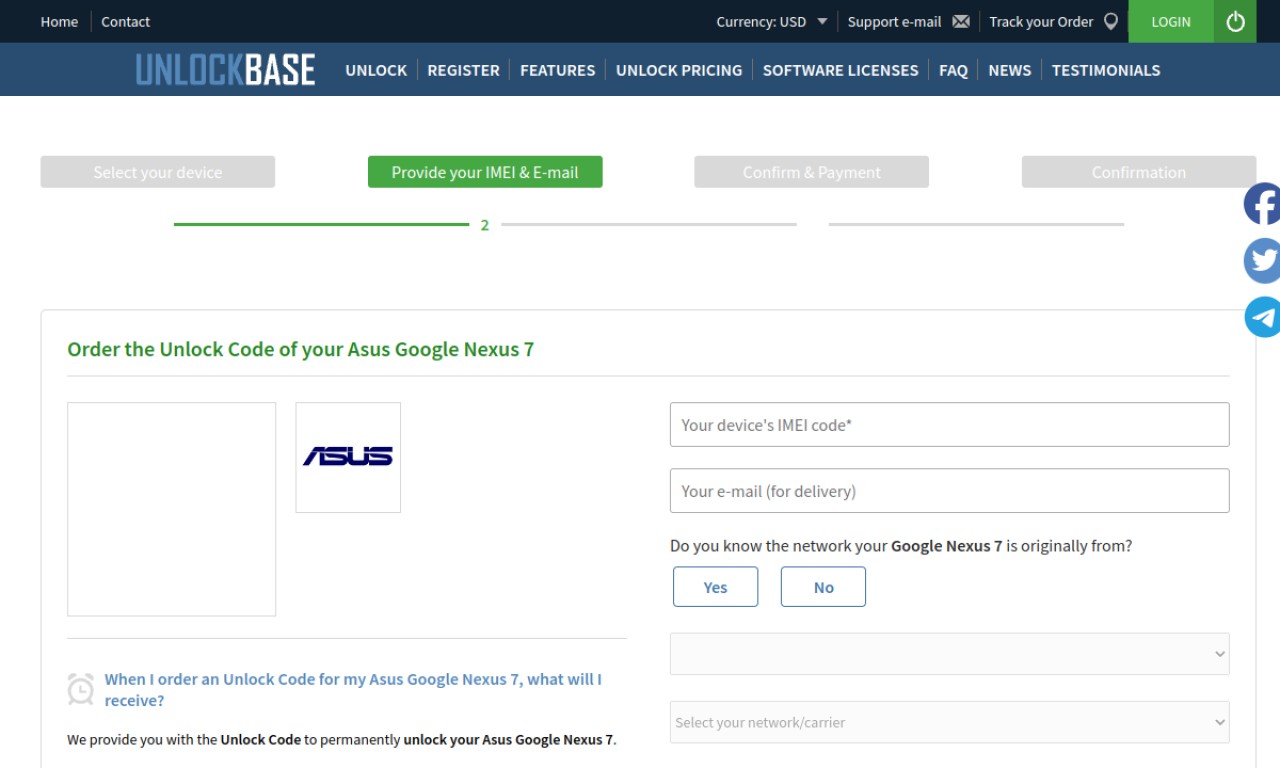The height and width of the screenshot is (768, 1280).
Task: Click the "what will I receive?" question heading
Action: coord(353,690)
